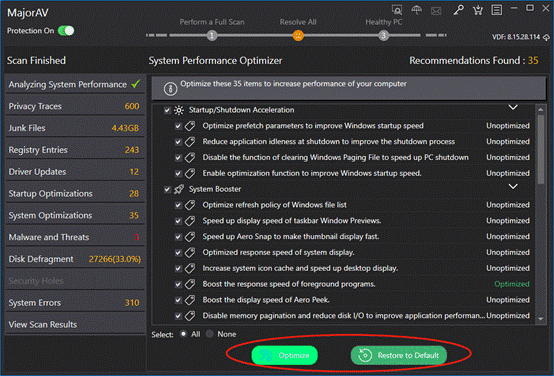The height and width of the screenshot is (376, 554).
Task: Click the Analyzing System Performance row
Action: 75,84
